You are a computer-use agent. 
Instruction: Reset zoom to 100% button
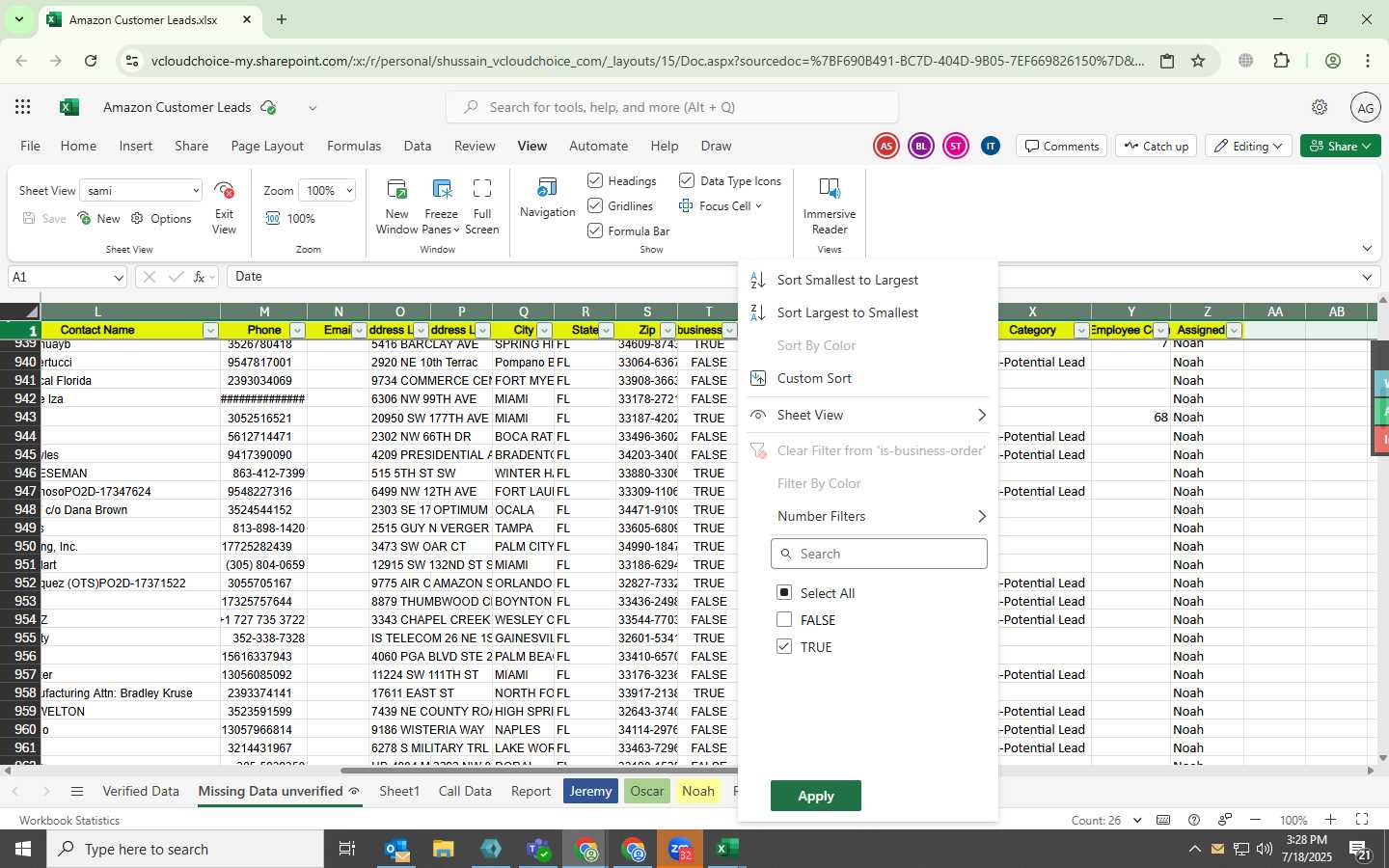point(291,219)
